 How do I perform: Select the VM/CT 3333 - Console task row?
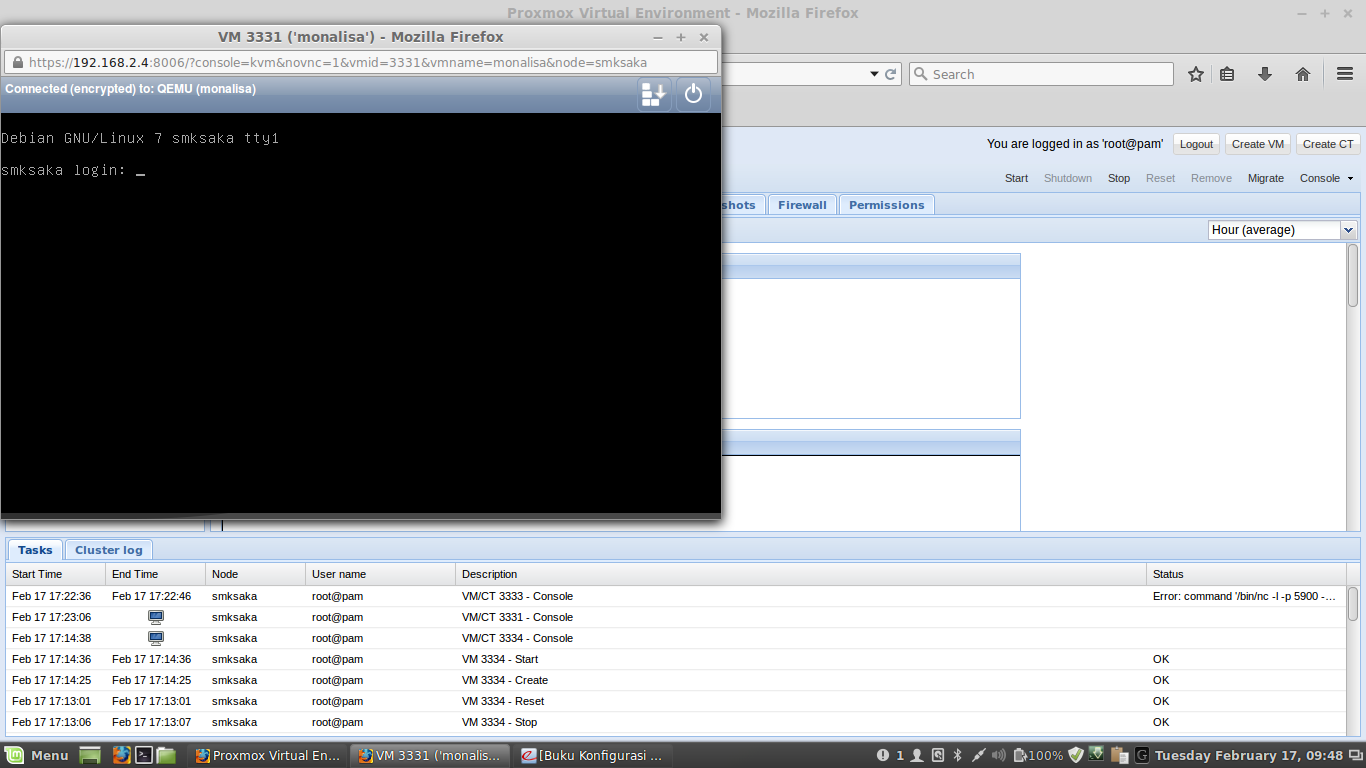pos(676,596)
